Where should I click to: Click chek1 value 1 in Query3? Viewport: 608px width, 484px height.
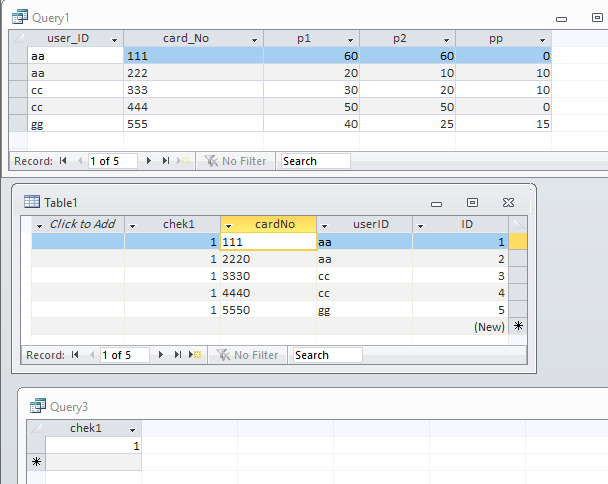click(x=93, y=445)
